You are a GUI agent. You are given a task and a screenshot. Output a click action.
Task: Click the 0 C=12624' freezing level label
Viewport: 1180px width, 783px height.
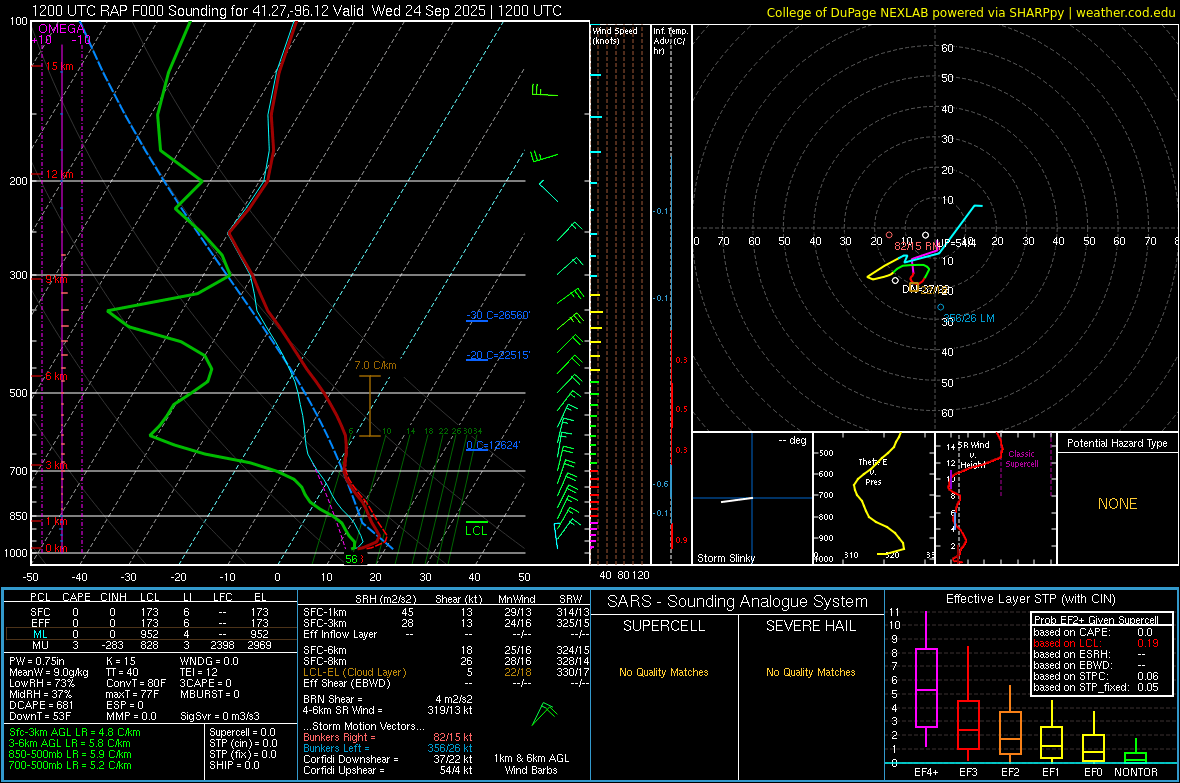[x=493, y=445]
